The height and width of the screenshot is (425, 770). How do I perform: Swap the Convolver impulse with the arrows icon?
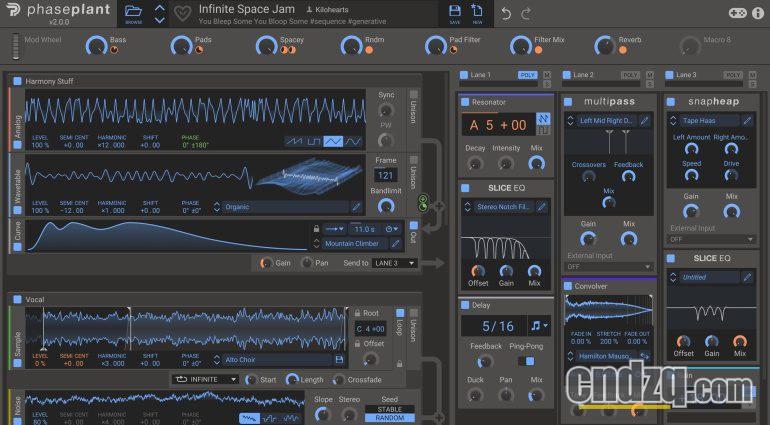tap(644, 356)
